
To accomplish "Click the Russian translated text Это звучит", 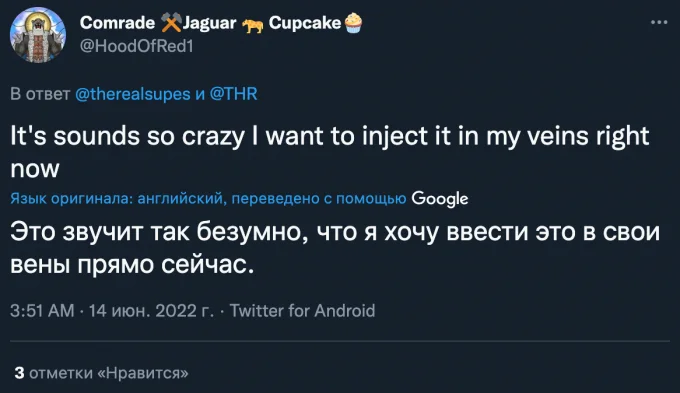I will point(335,248).
